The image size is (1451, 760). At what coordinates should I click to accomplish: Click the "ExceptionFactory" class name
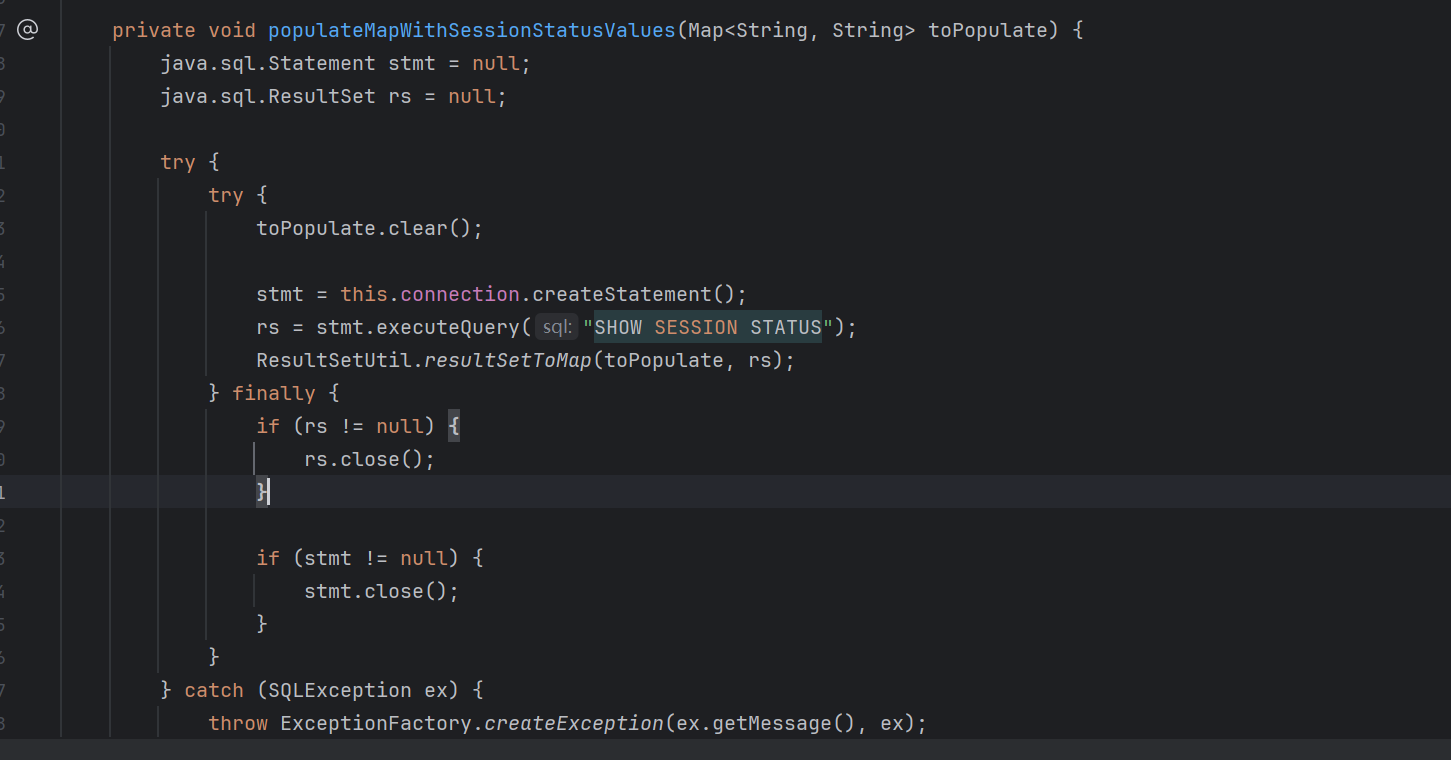coord(376,723)
